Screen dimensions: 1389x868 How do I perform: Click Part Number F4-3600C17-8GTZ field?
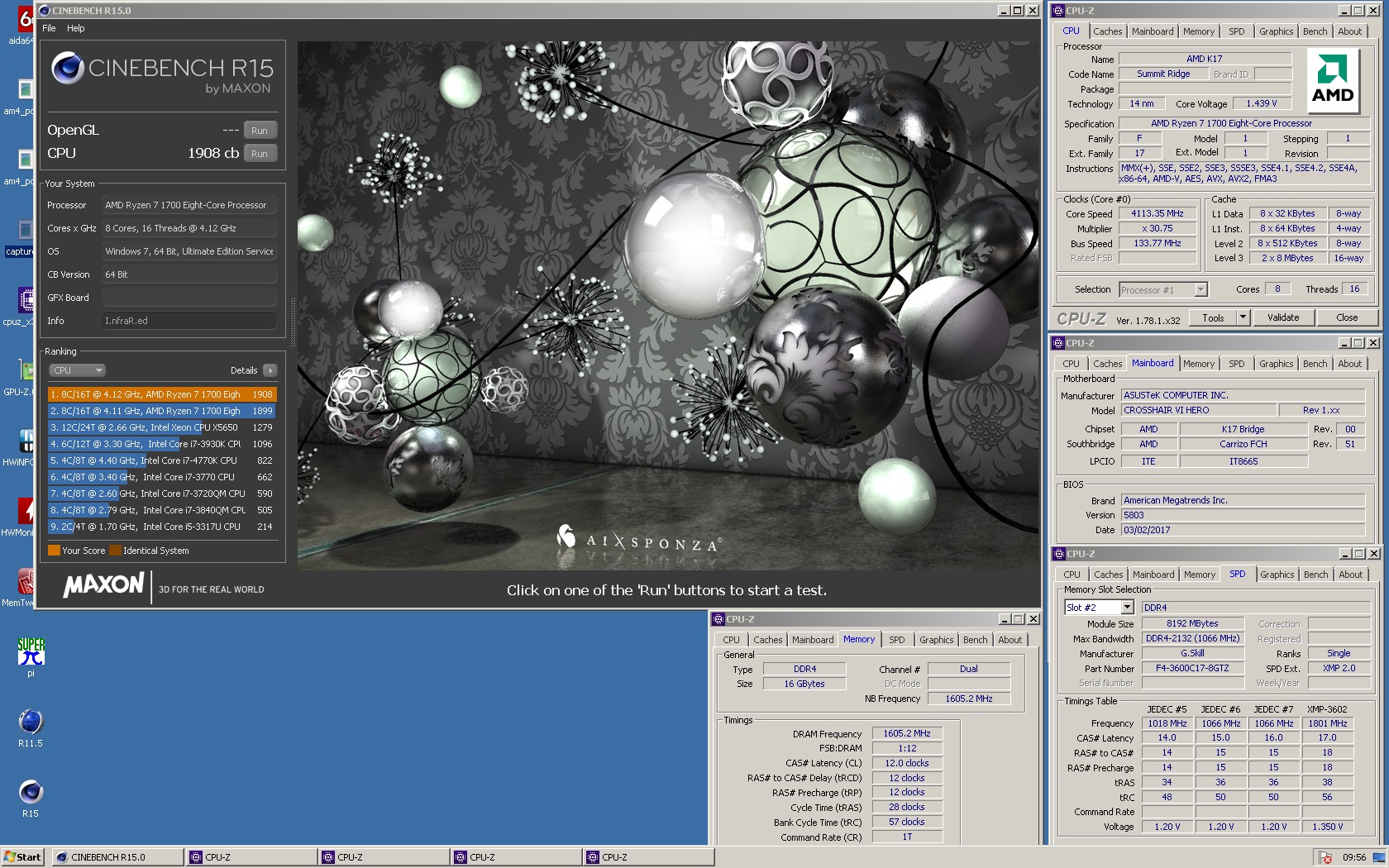(1193, 668)
